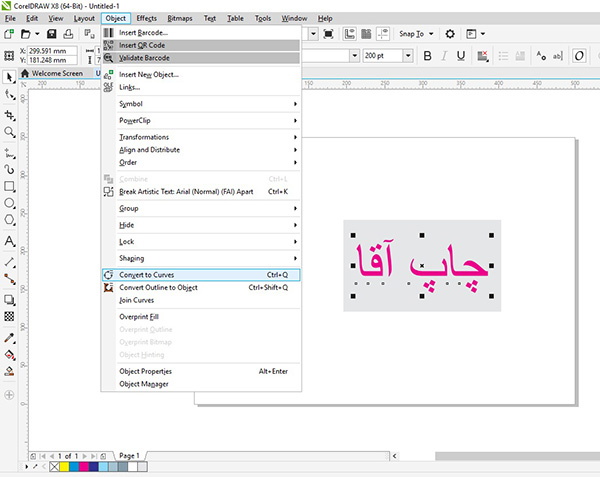Image resolution: width=600 pixels, height=477 pixels.
Task: Expand the Shaping submenu
Action: tap(208, 258)
